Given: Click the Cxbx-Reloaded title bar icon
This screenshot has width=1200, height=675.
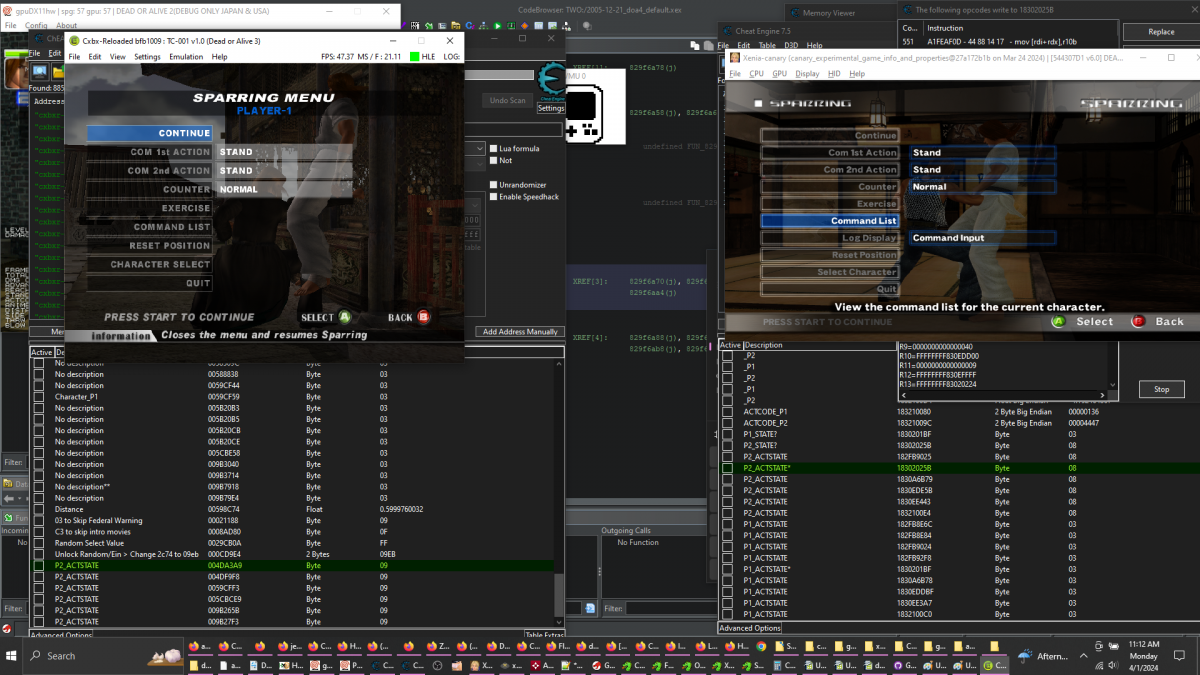Looking at the screenshot, I should point(74,40).
